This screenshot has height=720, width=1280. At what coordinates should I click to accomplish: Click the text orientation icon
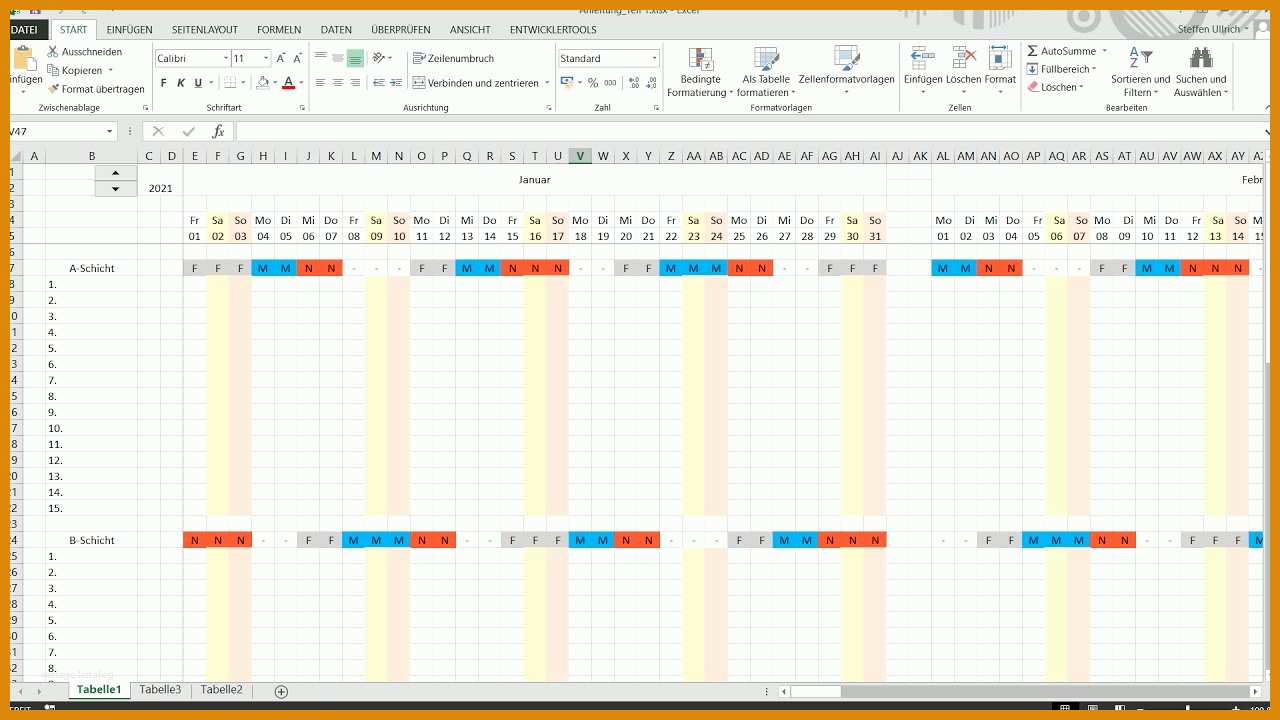[379, 58]
